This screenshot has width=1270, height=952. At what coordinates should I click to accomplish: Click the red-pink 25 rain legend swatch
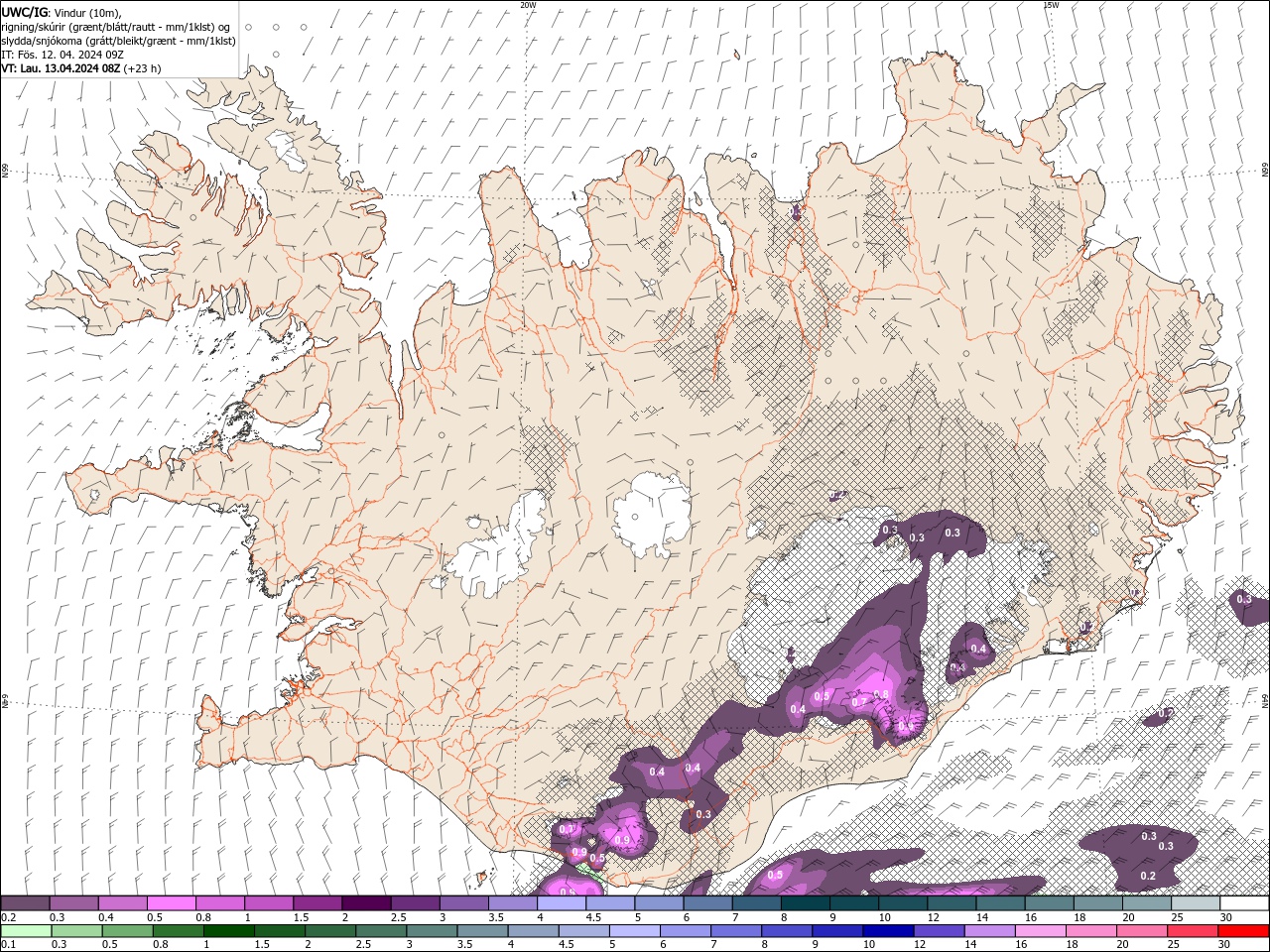[1193, 931]
